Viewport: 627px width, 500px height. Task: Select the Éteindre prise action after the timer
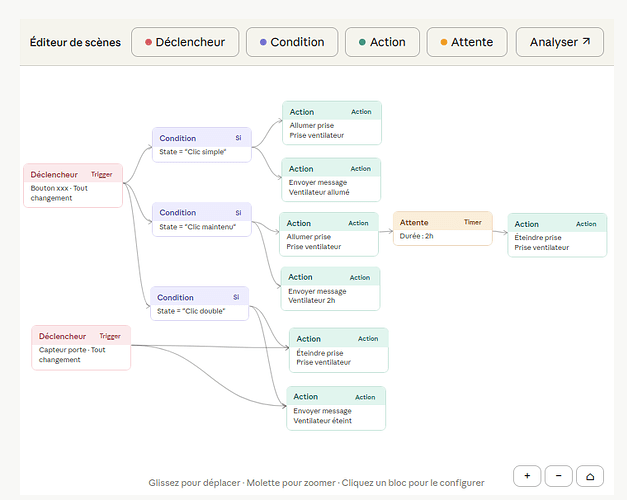[x=557, y=235]
